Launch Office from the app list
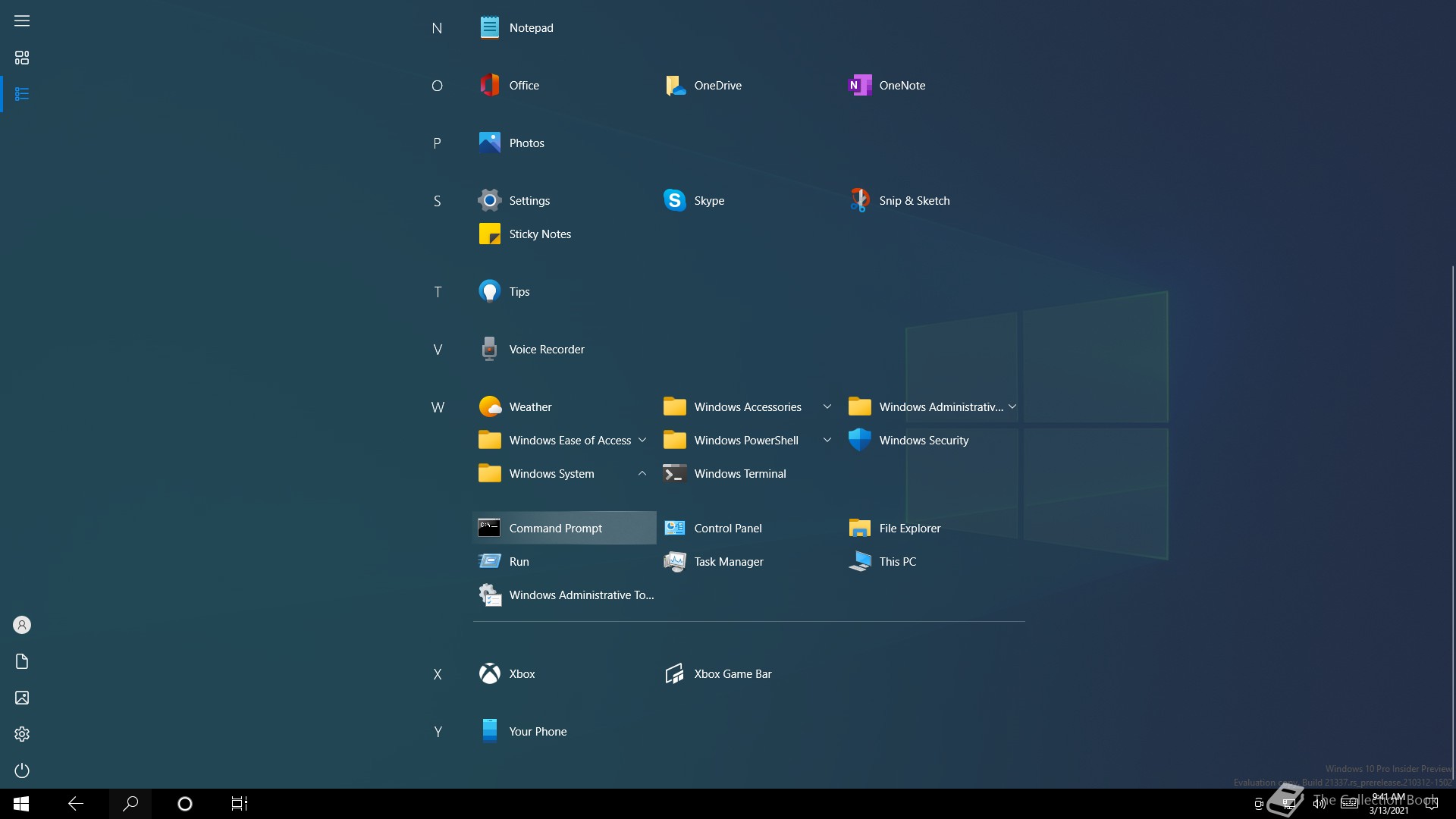 (489, 86)
